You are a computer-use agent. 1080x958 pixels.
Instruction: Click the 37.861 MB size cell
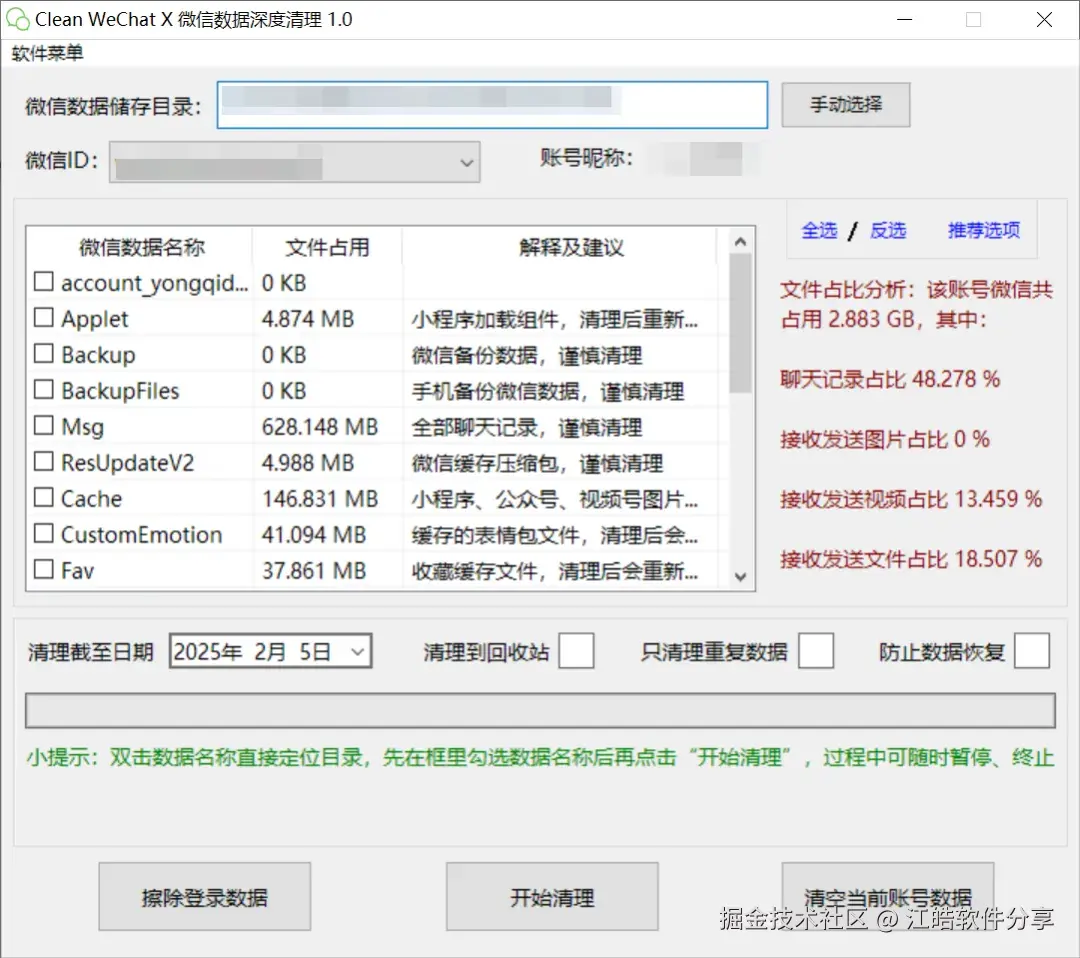tap(313, 571)
